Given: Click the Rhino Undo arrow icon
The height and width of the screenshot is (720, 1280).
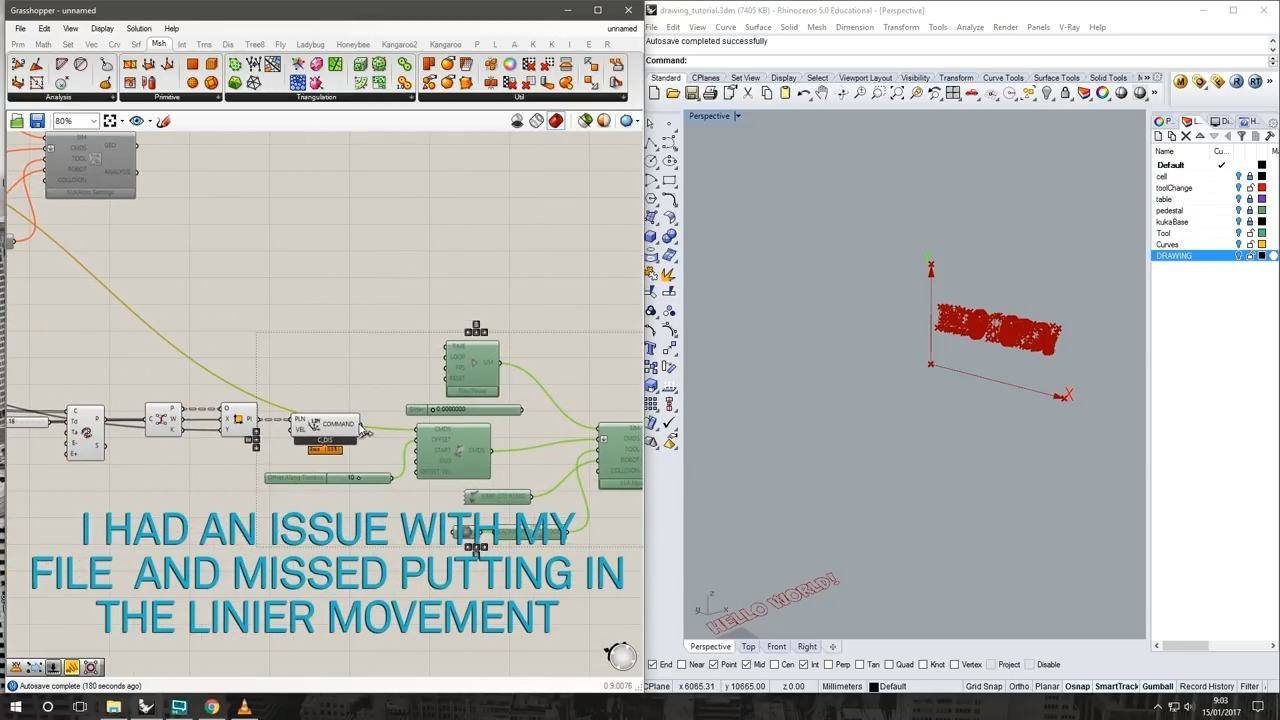Looking at the screenshot, I should (x=804, y=93).
